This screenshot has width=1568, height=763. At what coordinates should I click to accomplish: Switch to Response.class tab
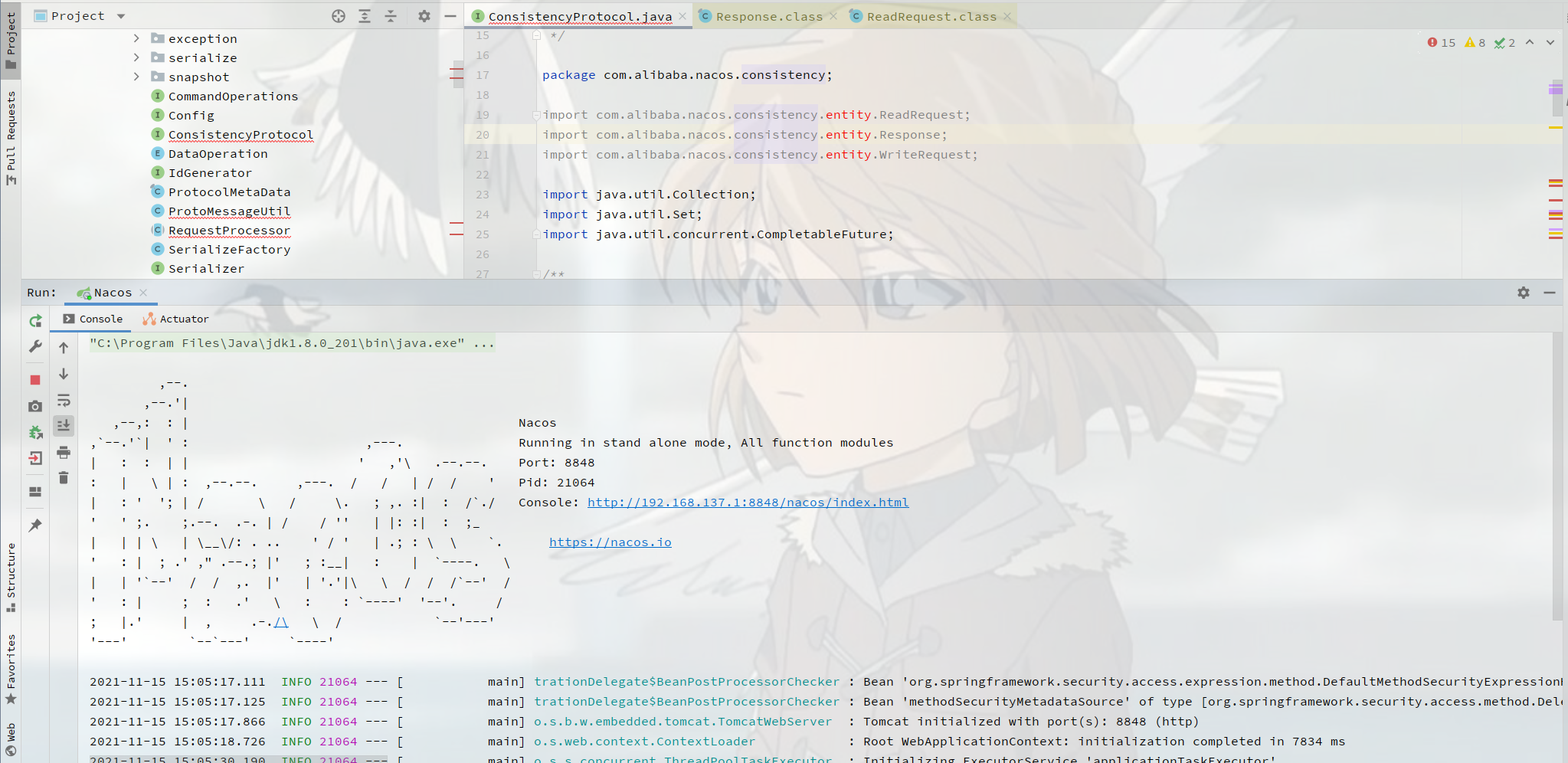pyautogui.click(x=769, y=16)
